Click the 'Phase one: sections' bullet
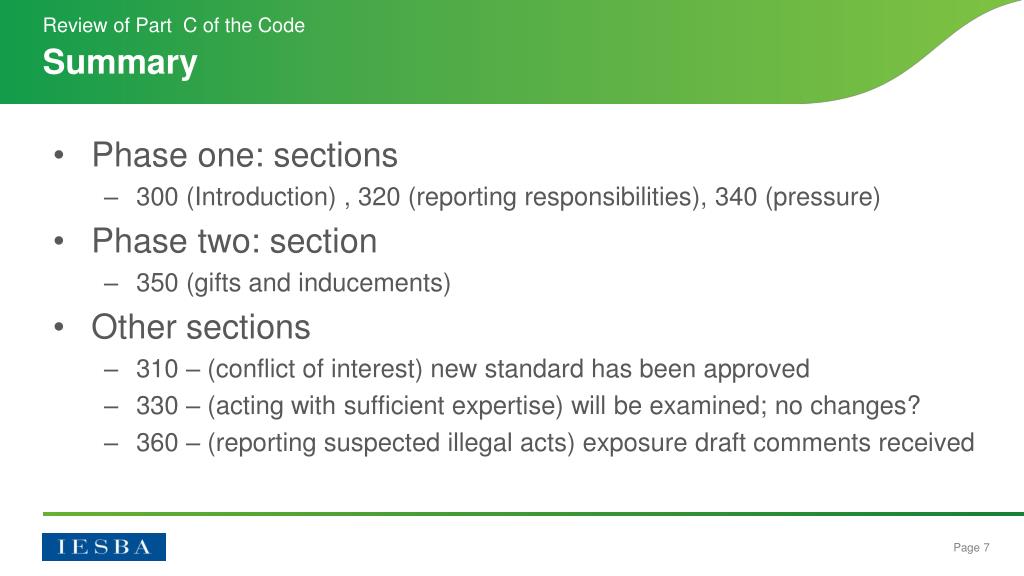Viewport: 1024px width, 576px height. [x=244, y=155]
